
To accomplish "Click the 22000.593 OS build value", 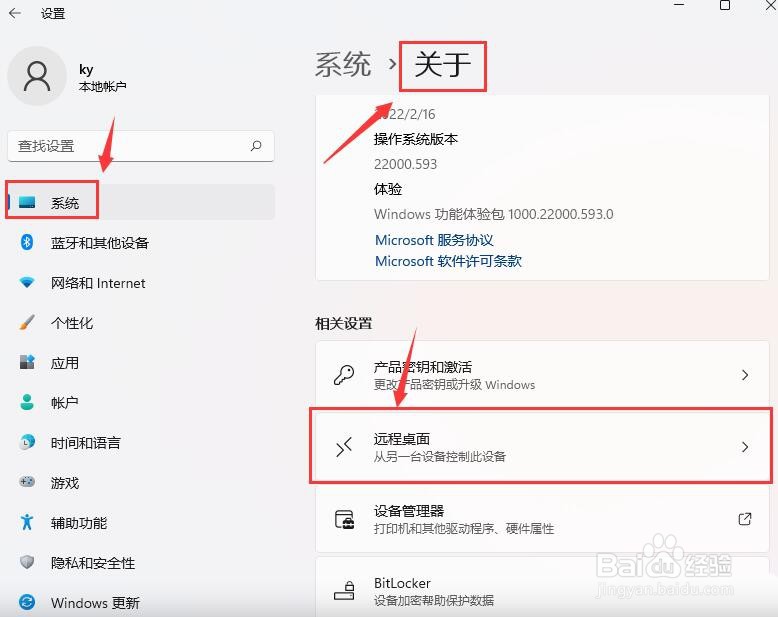I will pos(405,164).
